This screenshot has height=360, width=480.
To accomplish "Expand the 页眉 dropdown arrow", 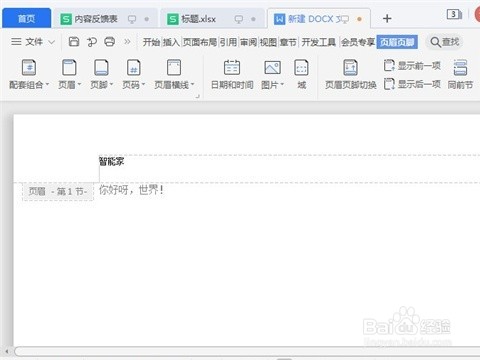I will coord(79,84).
